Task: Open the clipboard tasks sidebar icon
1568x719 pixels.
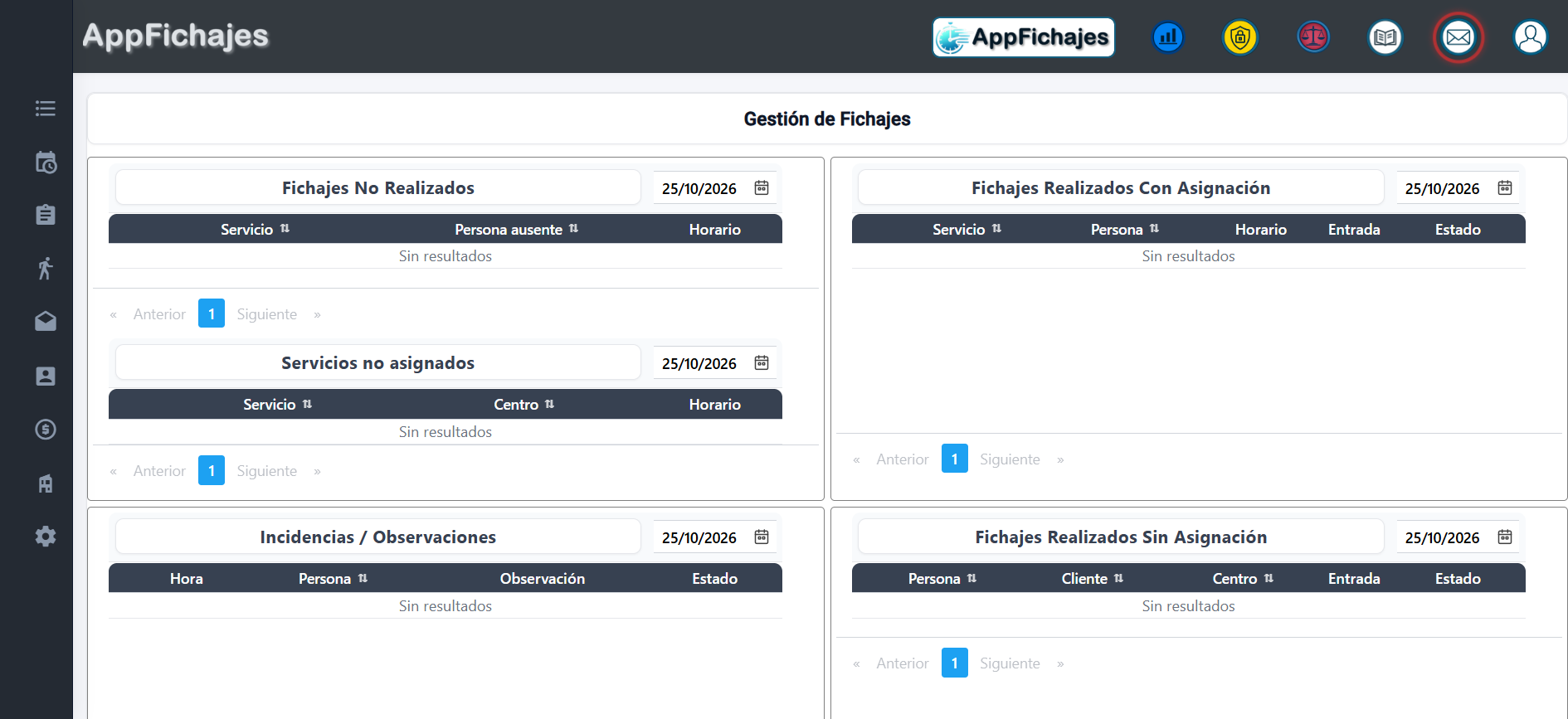Action: [x=46, y=215]
